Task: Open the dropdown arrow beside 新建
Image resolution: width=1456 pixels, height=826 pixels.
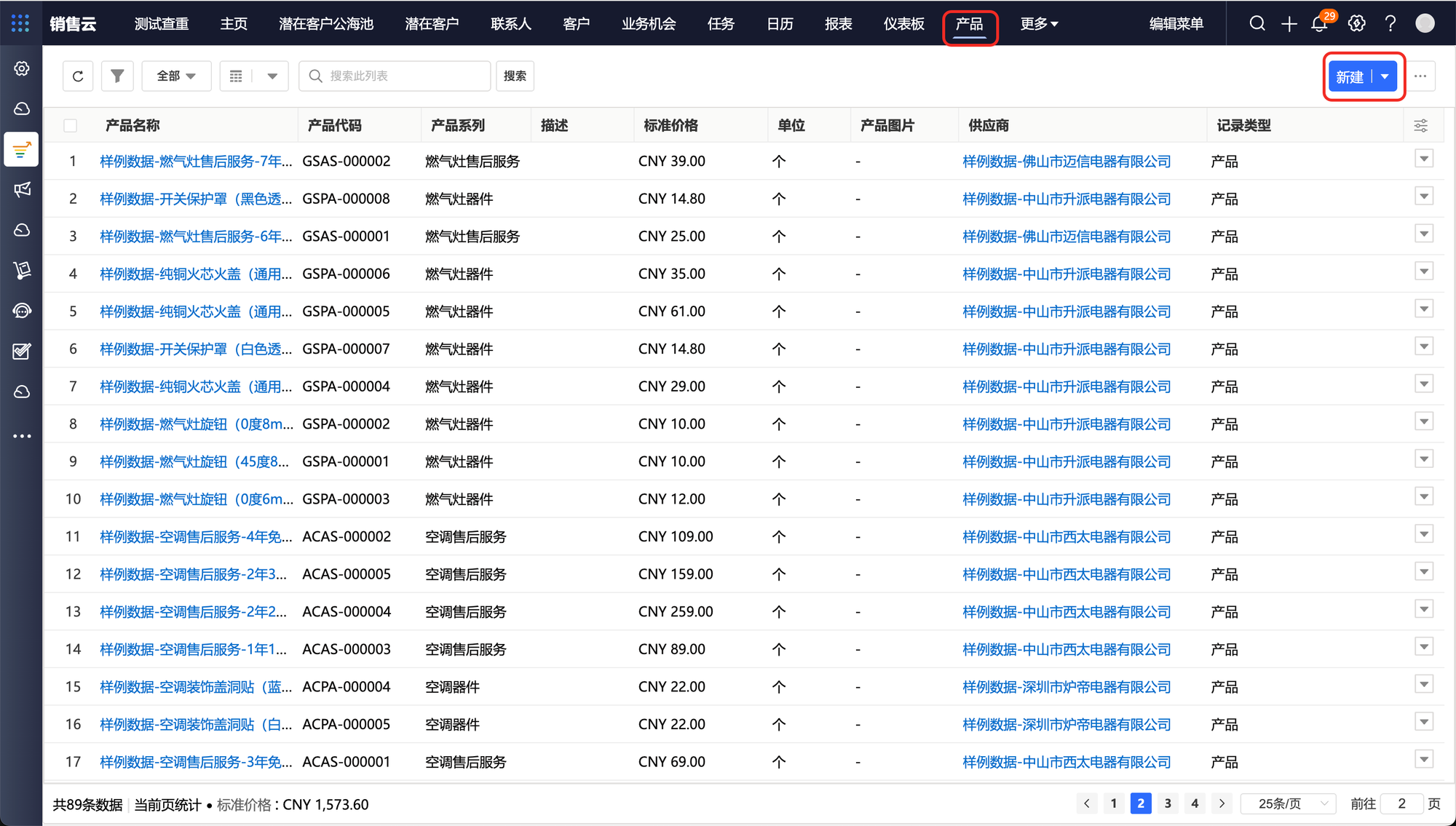Action: (1385, 76)
